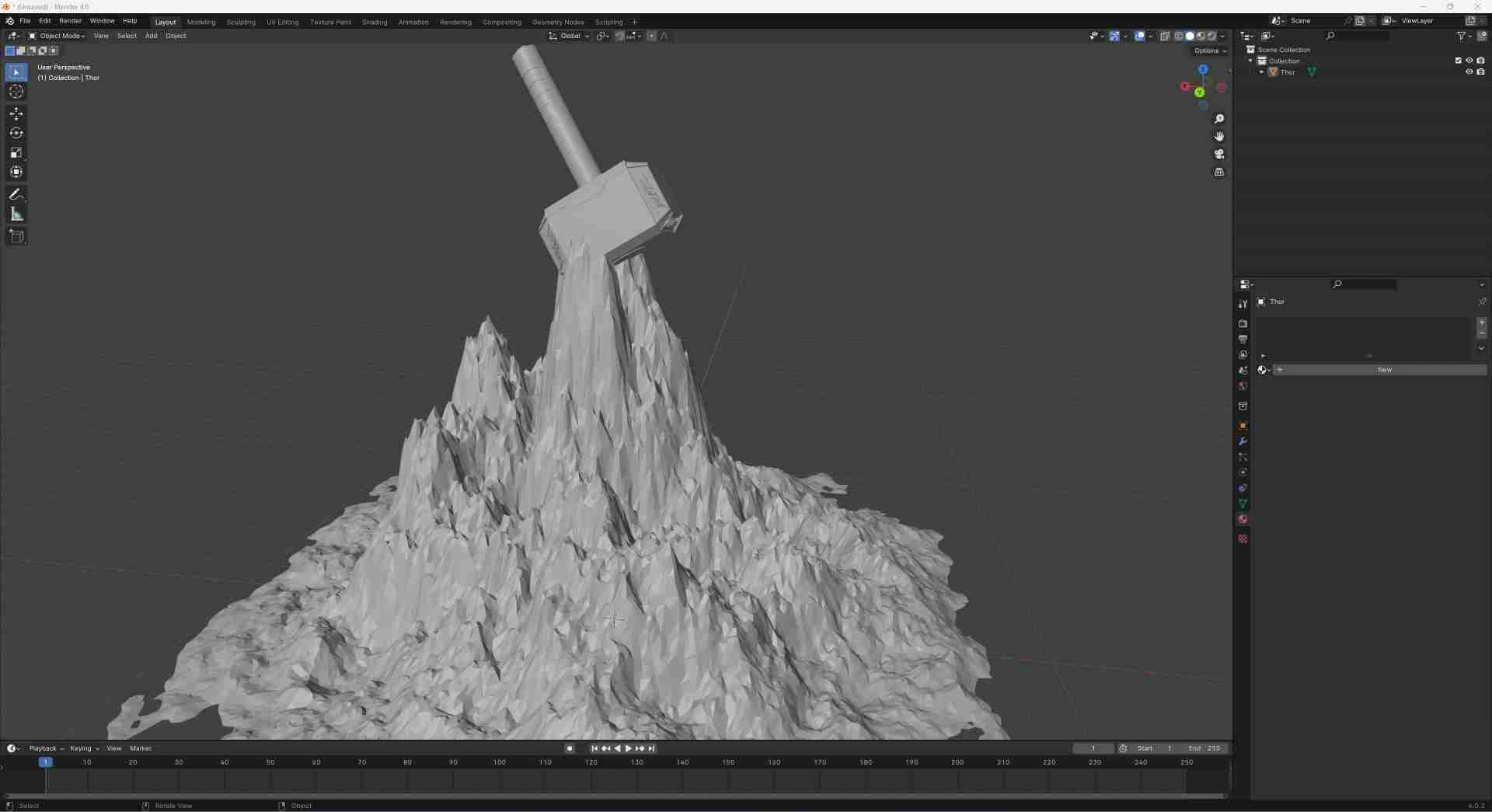Activate the Rotate tool
The height and width of the screenshot is (812, 1492).
(x=16, y=134)
